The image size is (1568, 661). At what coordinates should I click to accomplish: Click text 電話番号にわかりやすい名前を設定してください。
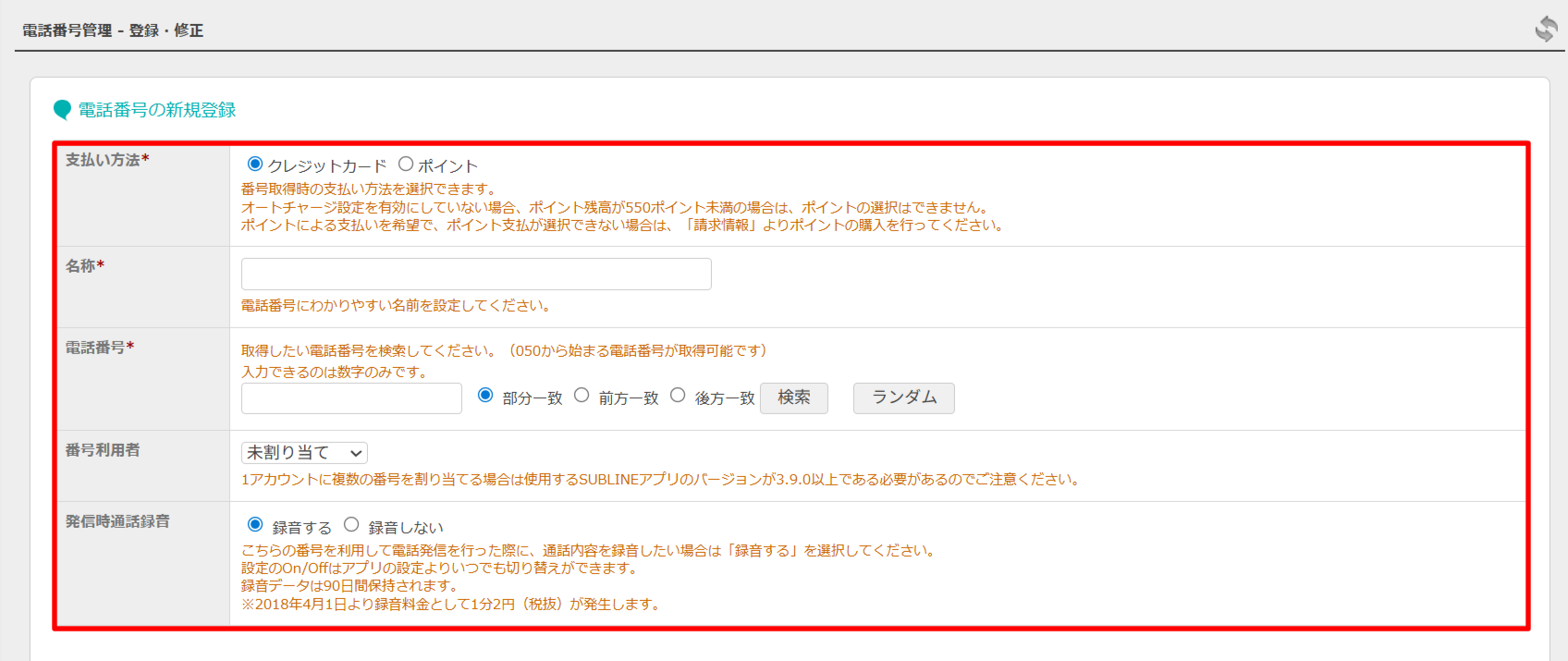(398, 306)
